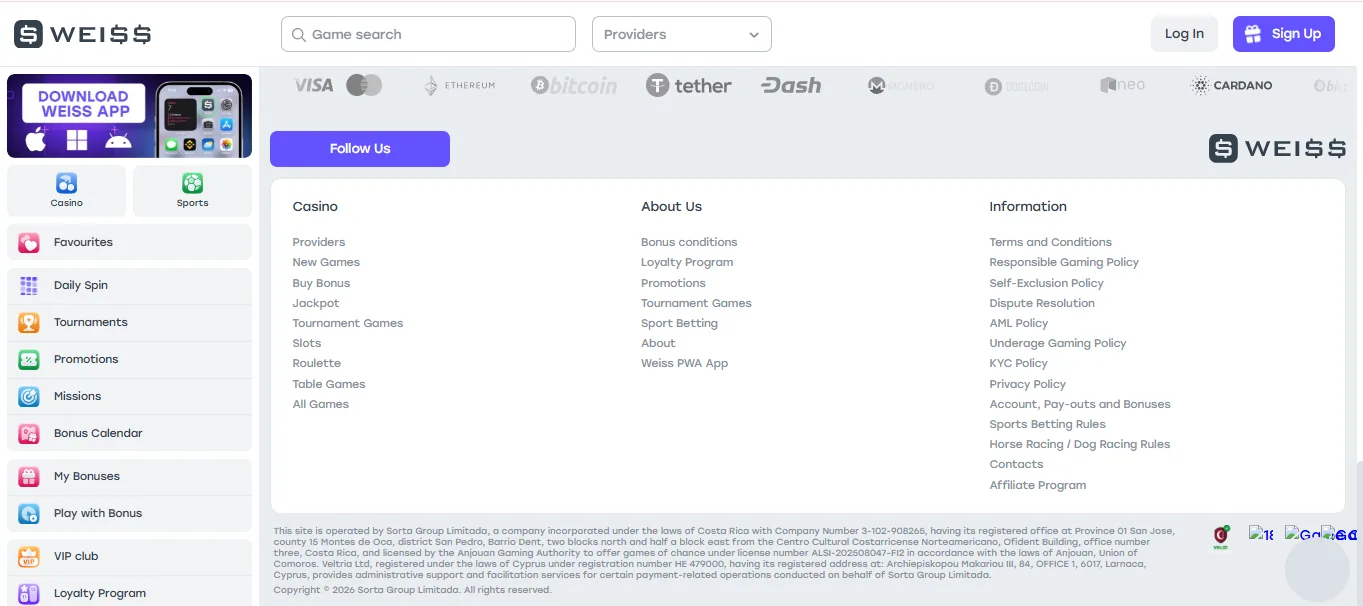The width and height of the screenshot is (1363, 606).
Task: Click the Weiss logo in the header
Action: (82, 34)
